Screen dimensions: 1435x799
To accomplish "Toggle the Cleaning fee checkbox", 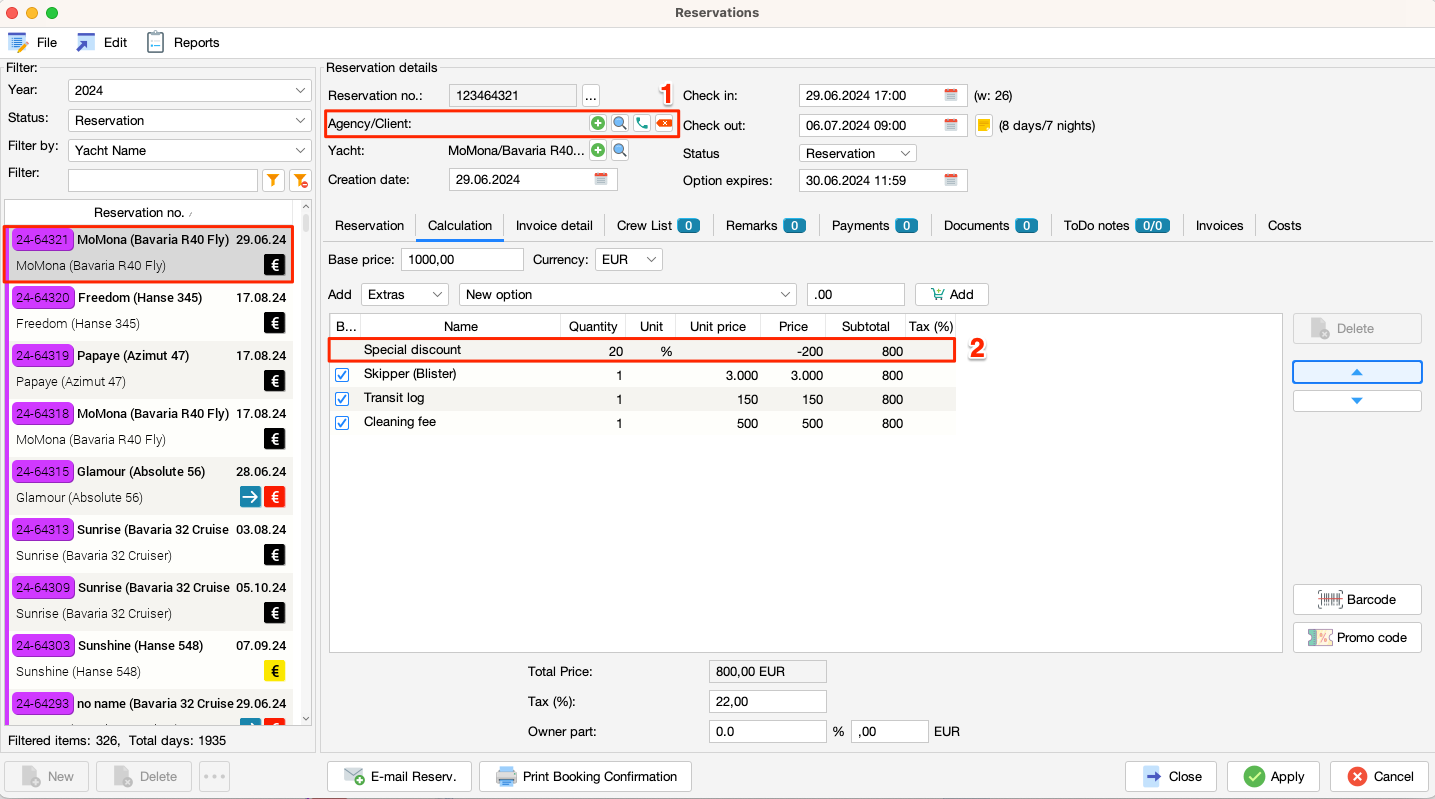I will 342,423.
